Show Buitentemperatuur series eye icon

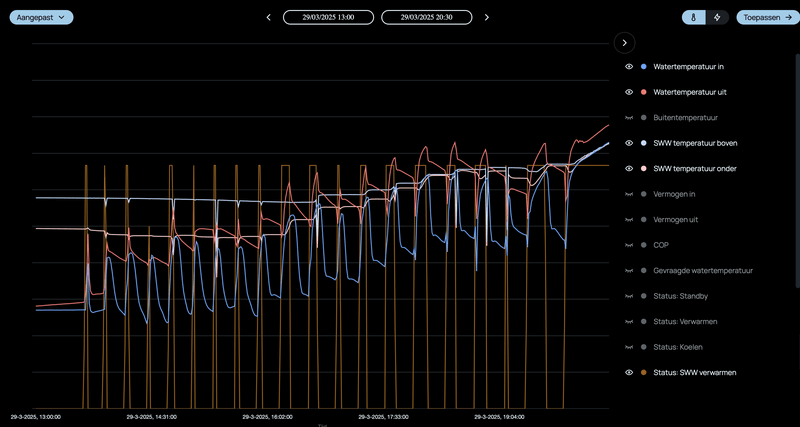coord(629,118)
